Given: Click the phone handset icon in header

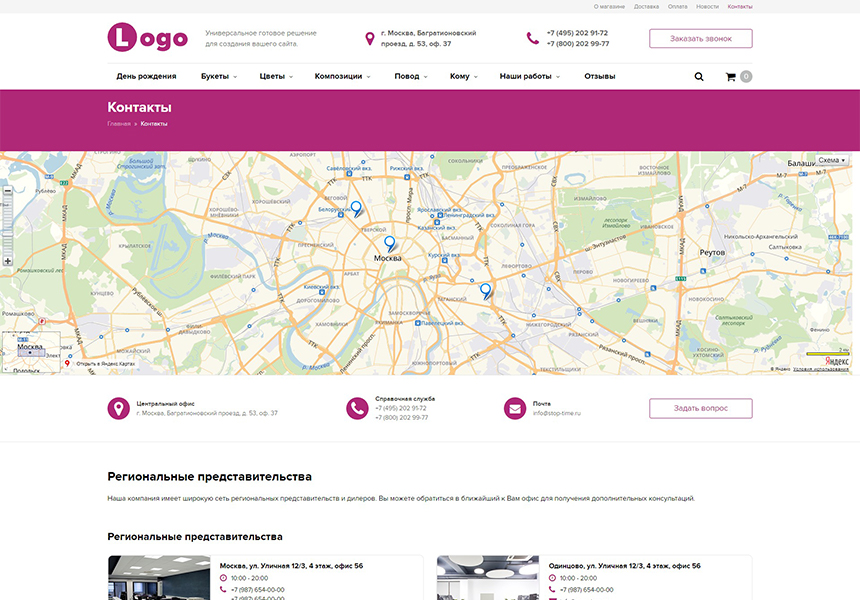Looking at the screenshot, I should tap(533, 38).
